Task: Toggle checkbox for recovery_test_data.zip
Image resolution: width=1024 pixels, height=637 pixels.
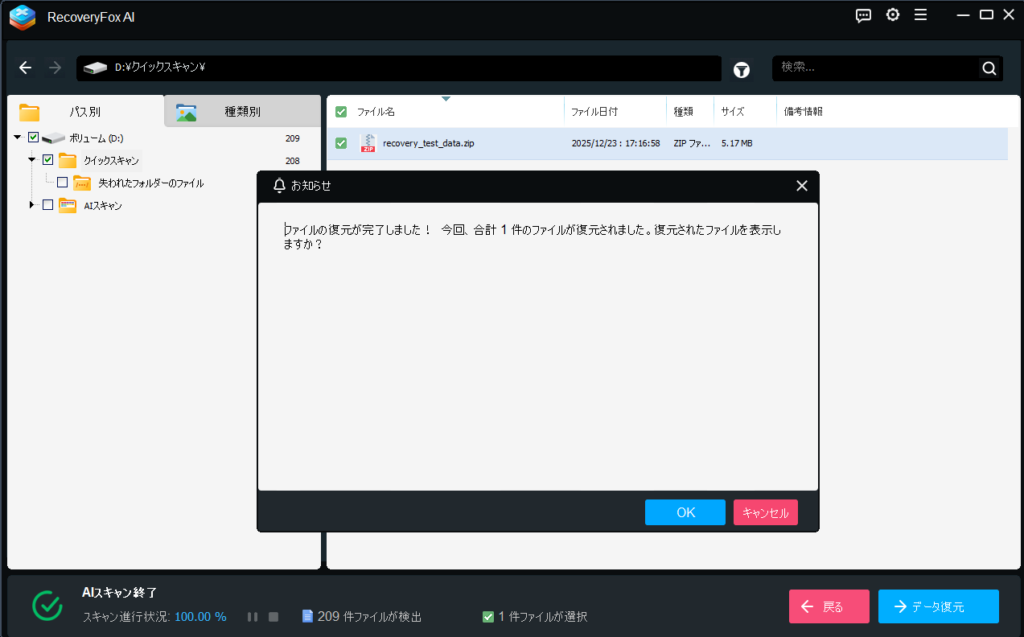Action: (x=341, y=143)
